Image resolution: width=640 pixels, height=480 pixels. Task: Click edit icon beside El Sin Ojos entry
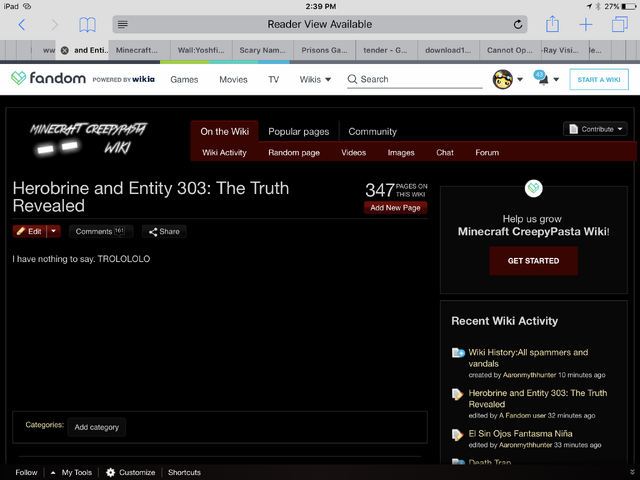click(x=458, y=435)
